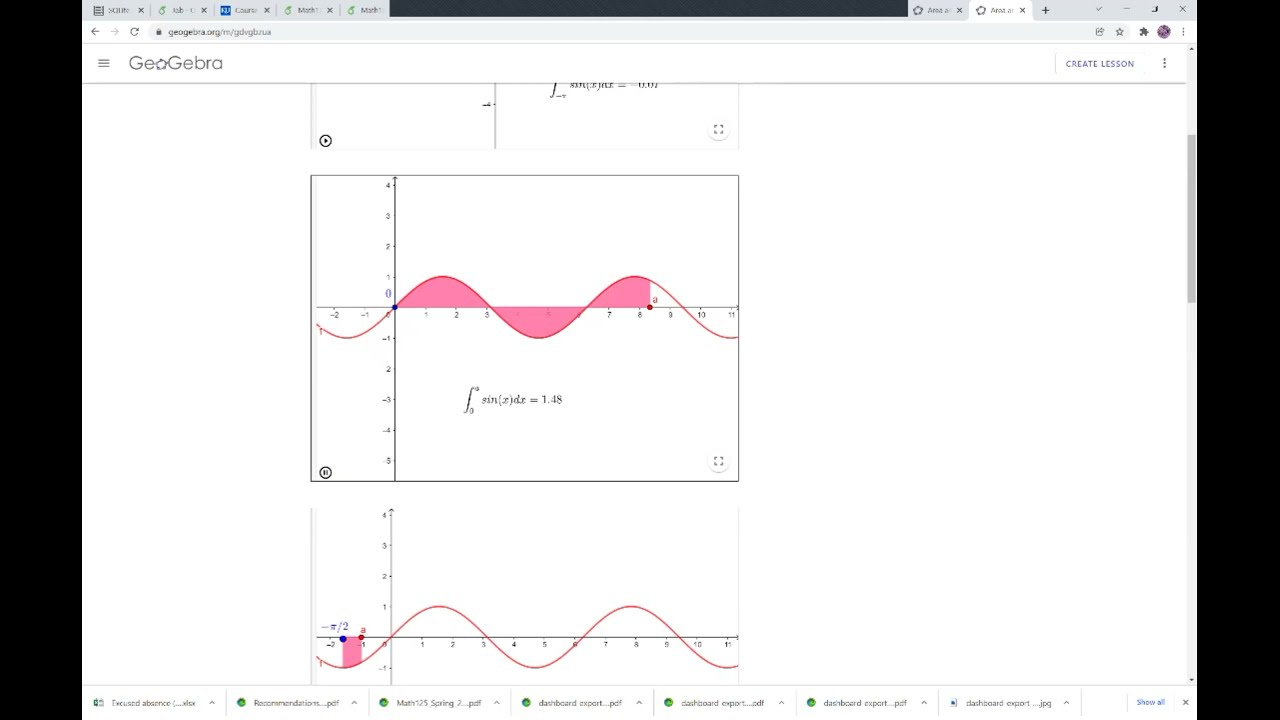Viewport: 1280px width, 720px height.
Task: View site info via the lock icon
Action: (159, 32)
